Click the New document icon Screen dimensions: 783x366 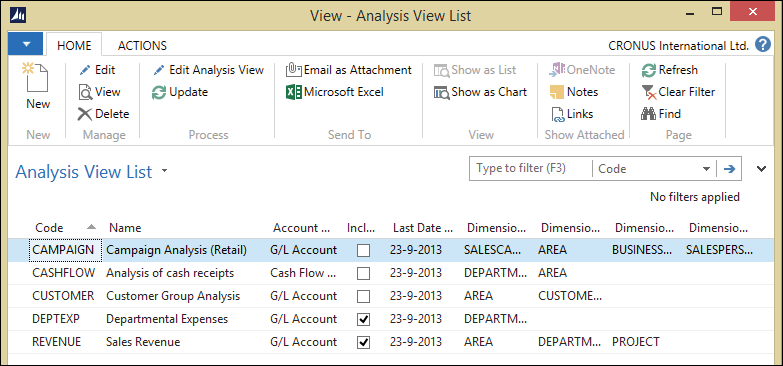point(35,77)
